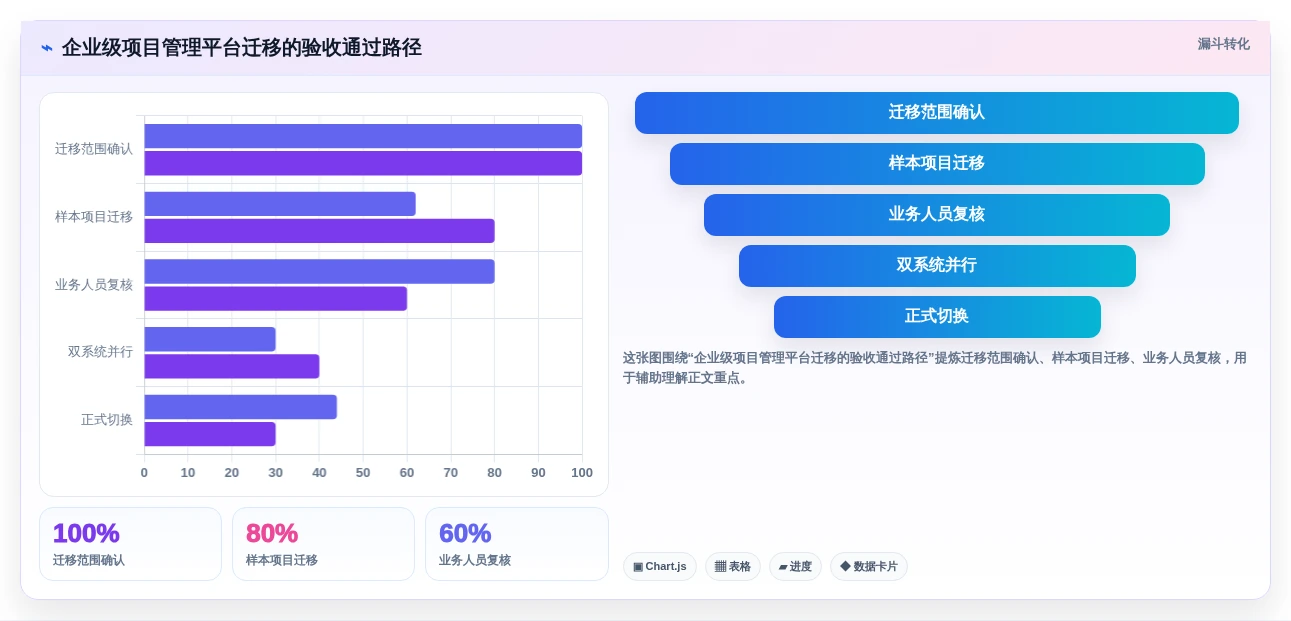Click lower purple bar of 正式切换 row

coord(210,434)
